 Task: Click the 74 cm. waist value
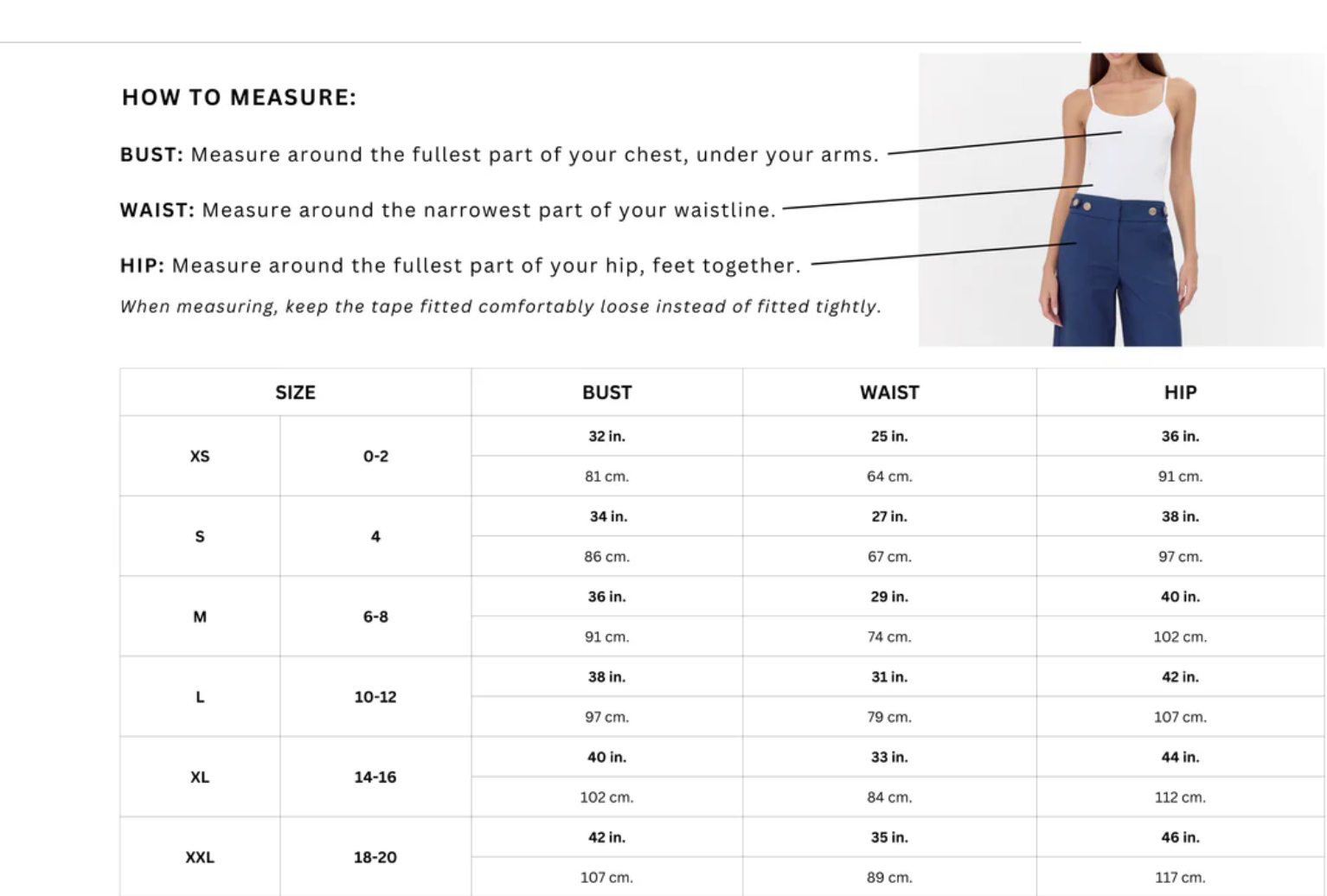click(x=889, y=637)
